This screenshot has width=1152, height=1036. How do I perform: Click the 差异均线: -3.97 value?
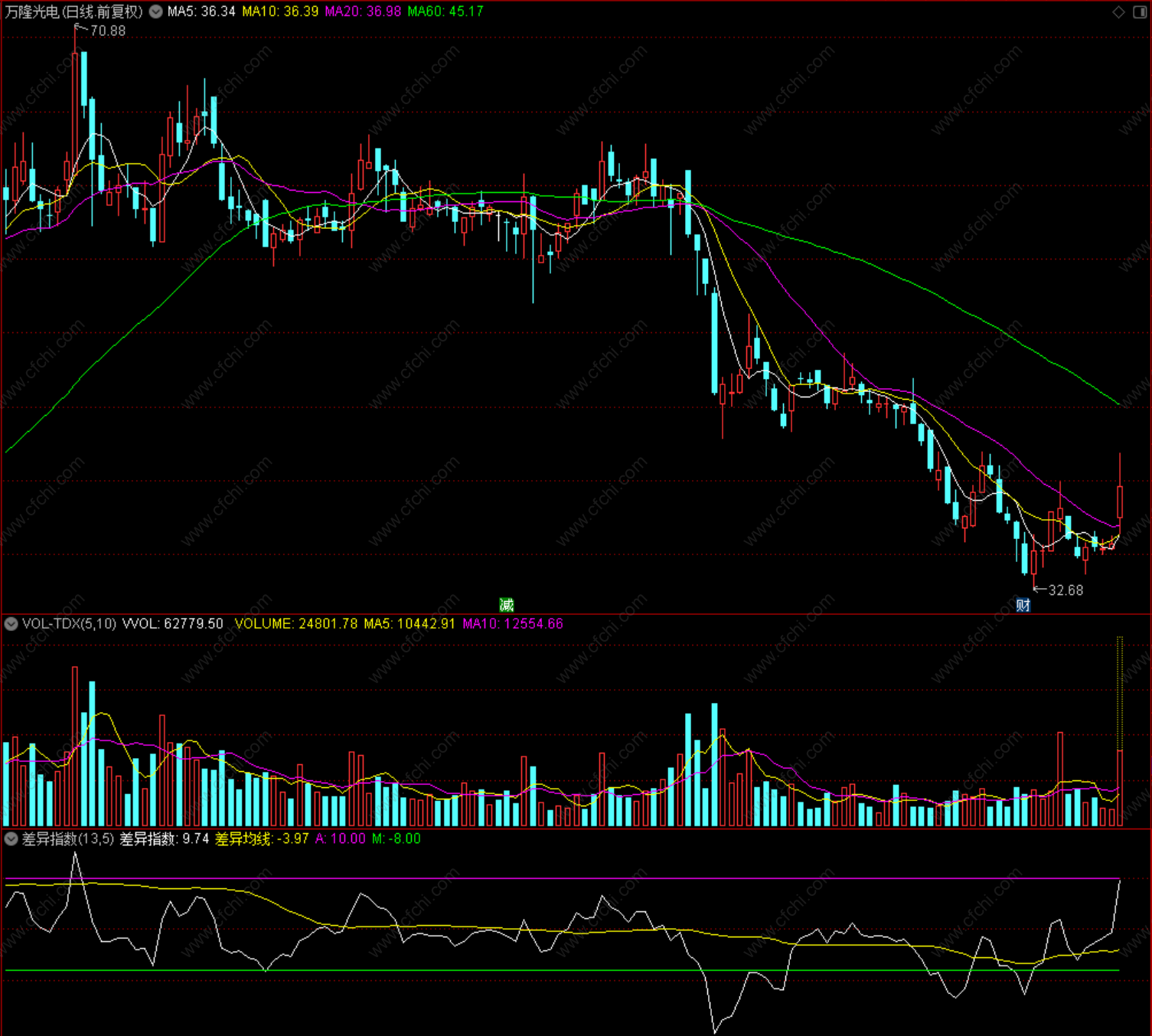262,839
